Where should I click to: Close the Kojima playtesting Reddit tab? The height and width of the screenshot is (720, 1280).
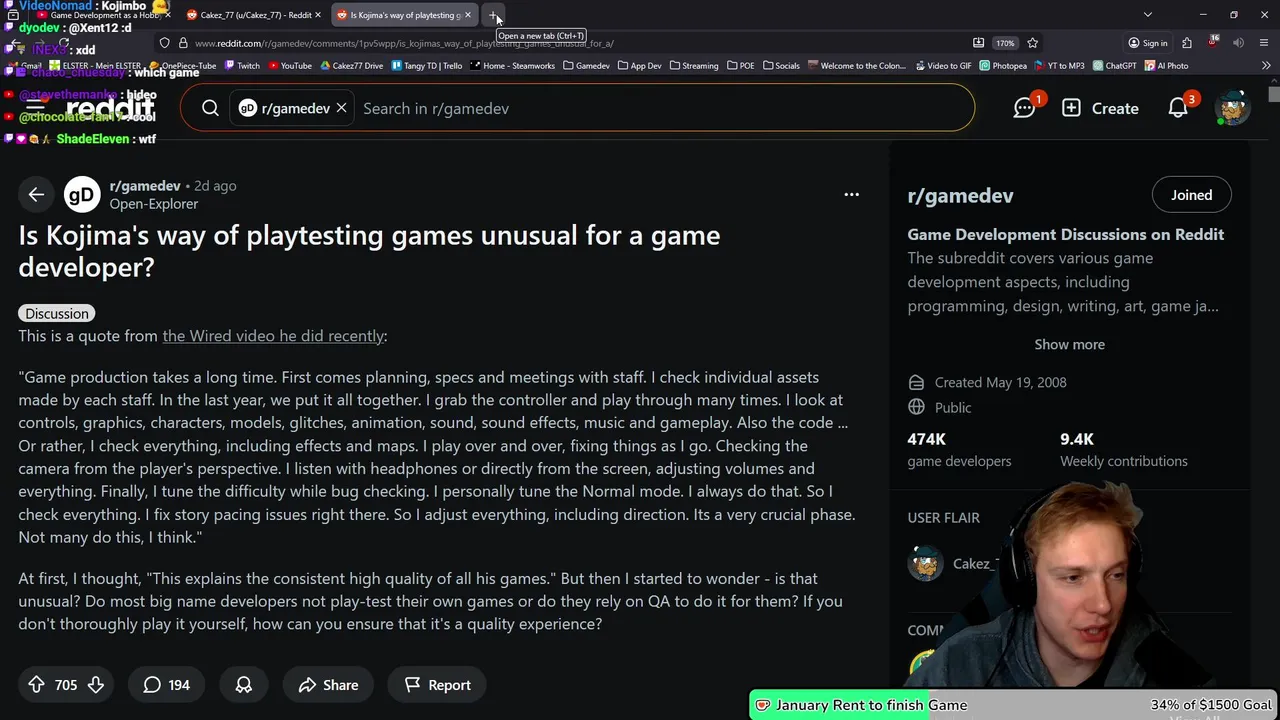click(467, 15)
